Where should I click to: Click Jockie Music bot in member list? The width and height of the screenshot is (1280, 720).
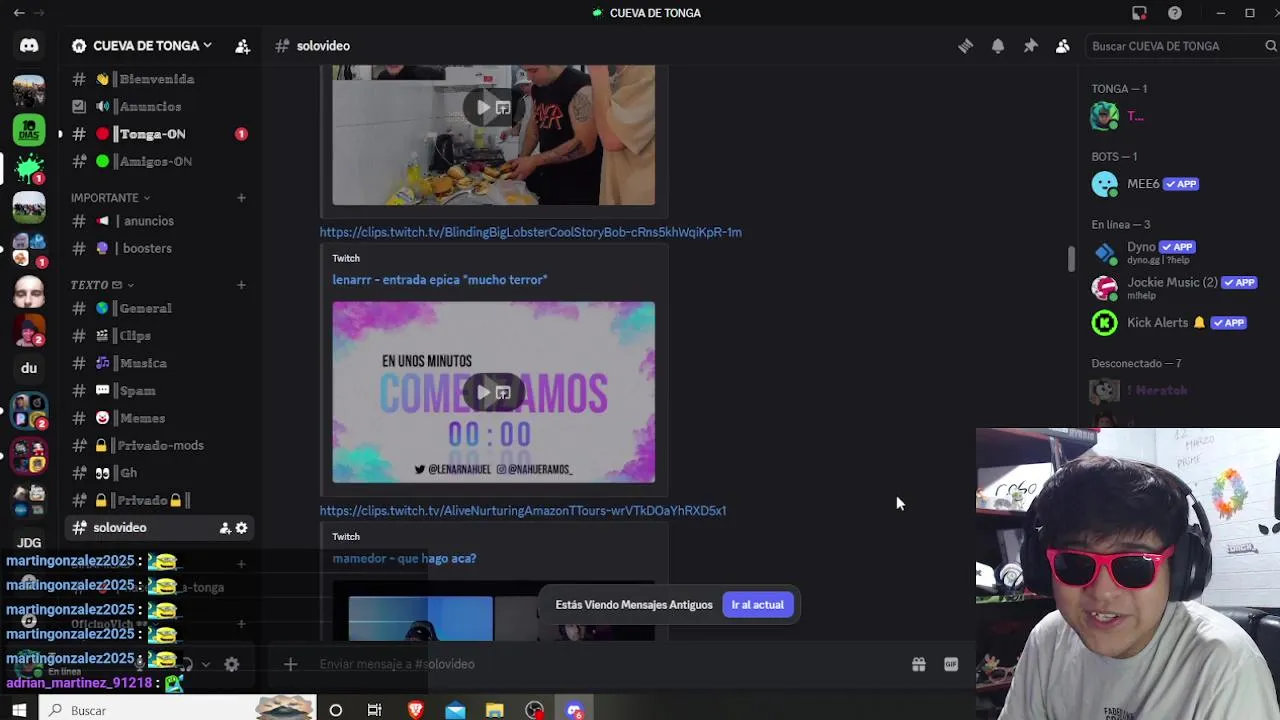click(1178, 288)
